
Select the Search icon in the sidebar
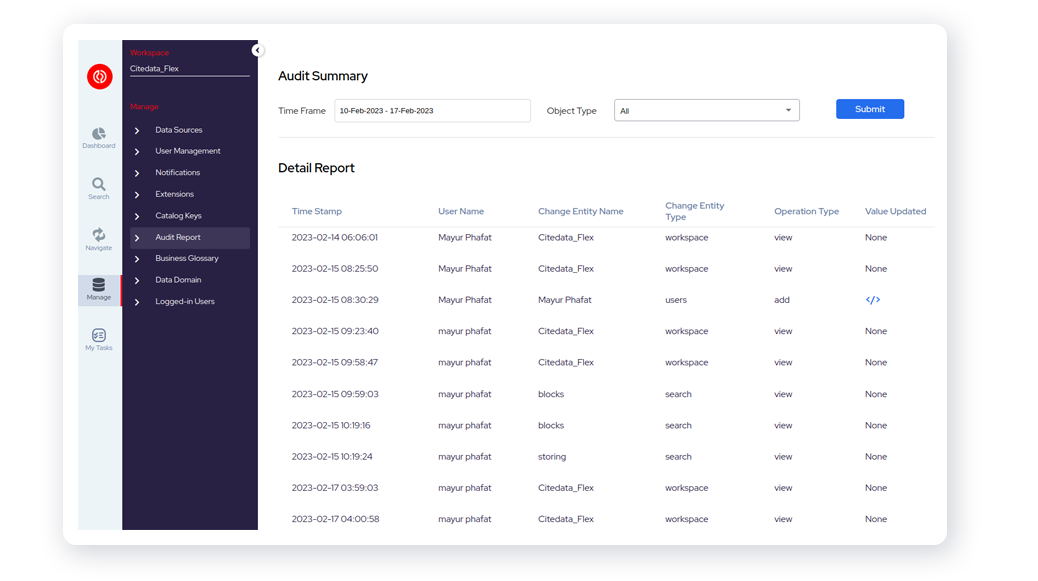[x=99, y=188]
